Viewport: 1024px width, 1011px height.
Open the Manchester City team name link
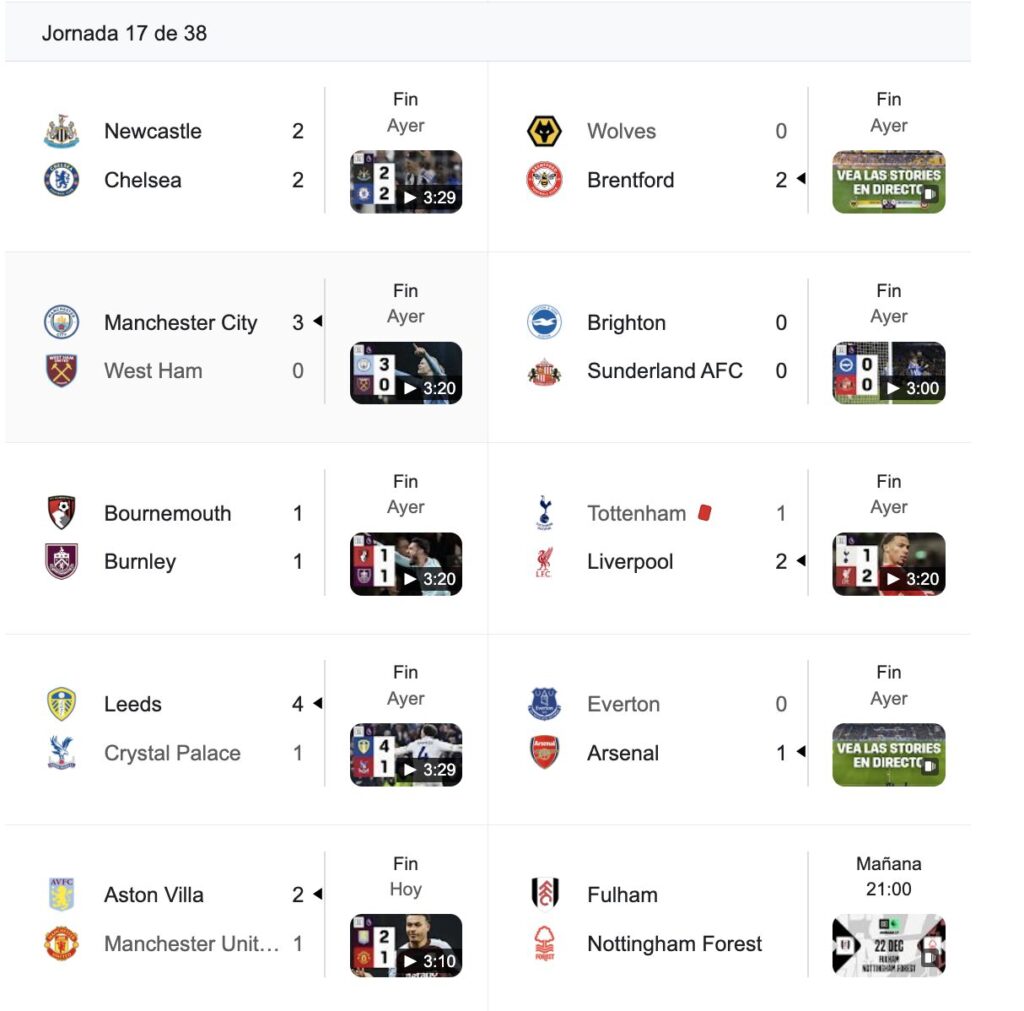pos(180,323)
